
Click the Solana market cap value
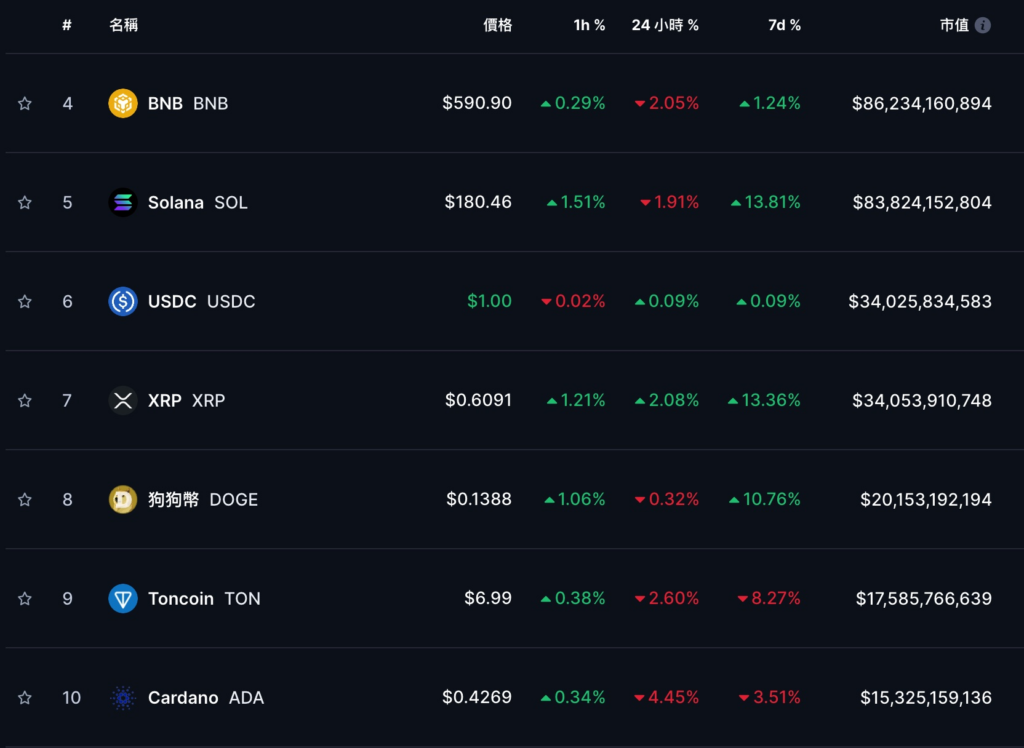click(x=922, y=203)
